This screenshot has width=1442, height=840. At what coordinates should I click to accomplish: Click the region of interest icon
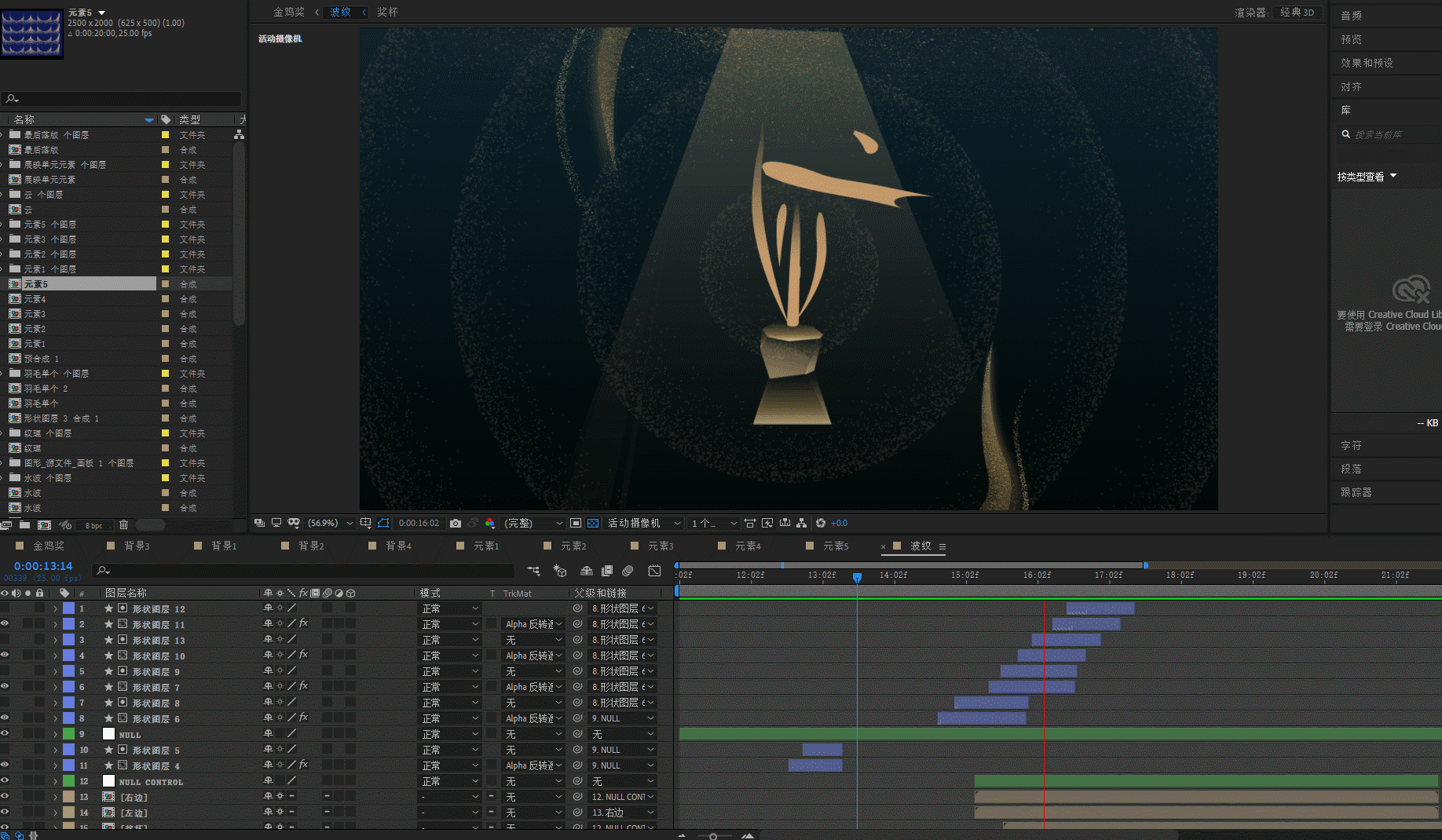[576, 523]
